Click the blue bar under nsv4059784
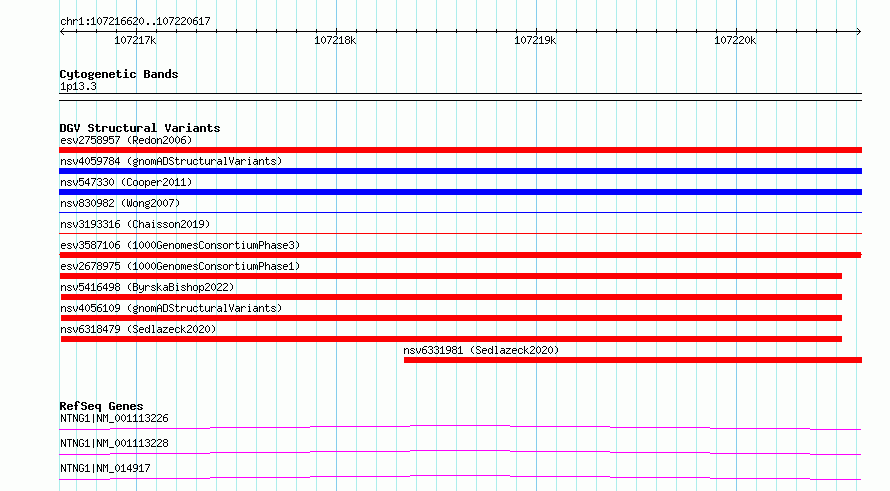890x491 pixels. click(x=460, y=171)
